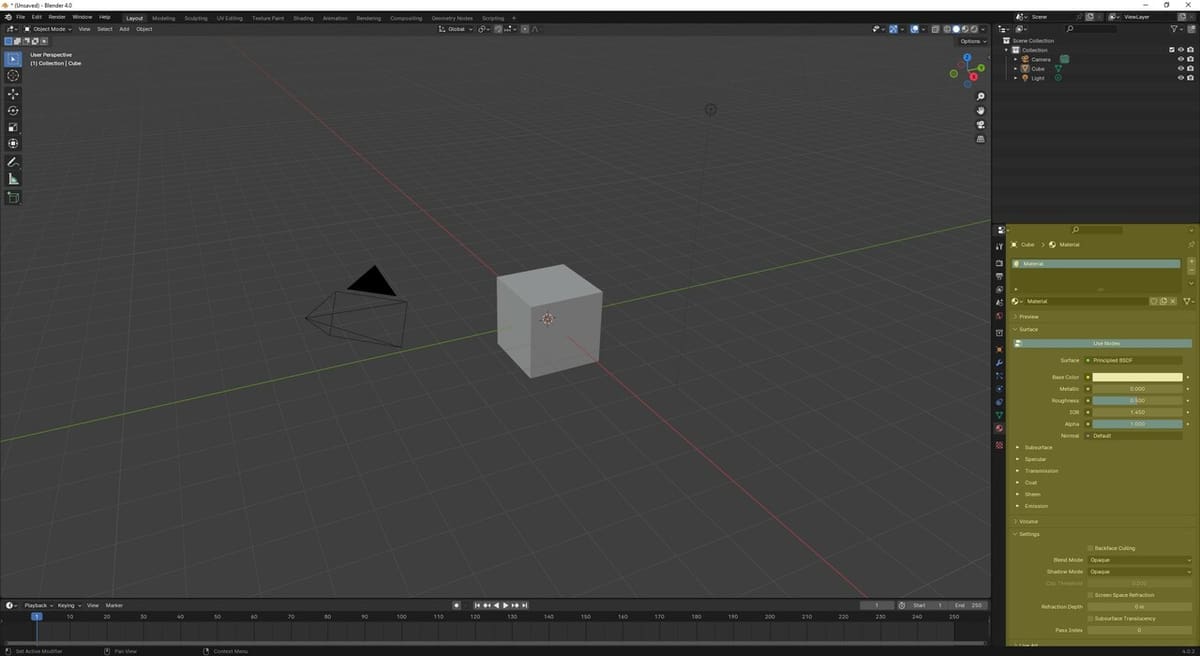Screen dimensions: 1200x656
Task: Open the Render properties tab
Action: (x=999, y=263)
